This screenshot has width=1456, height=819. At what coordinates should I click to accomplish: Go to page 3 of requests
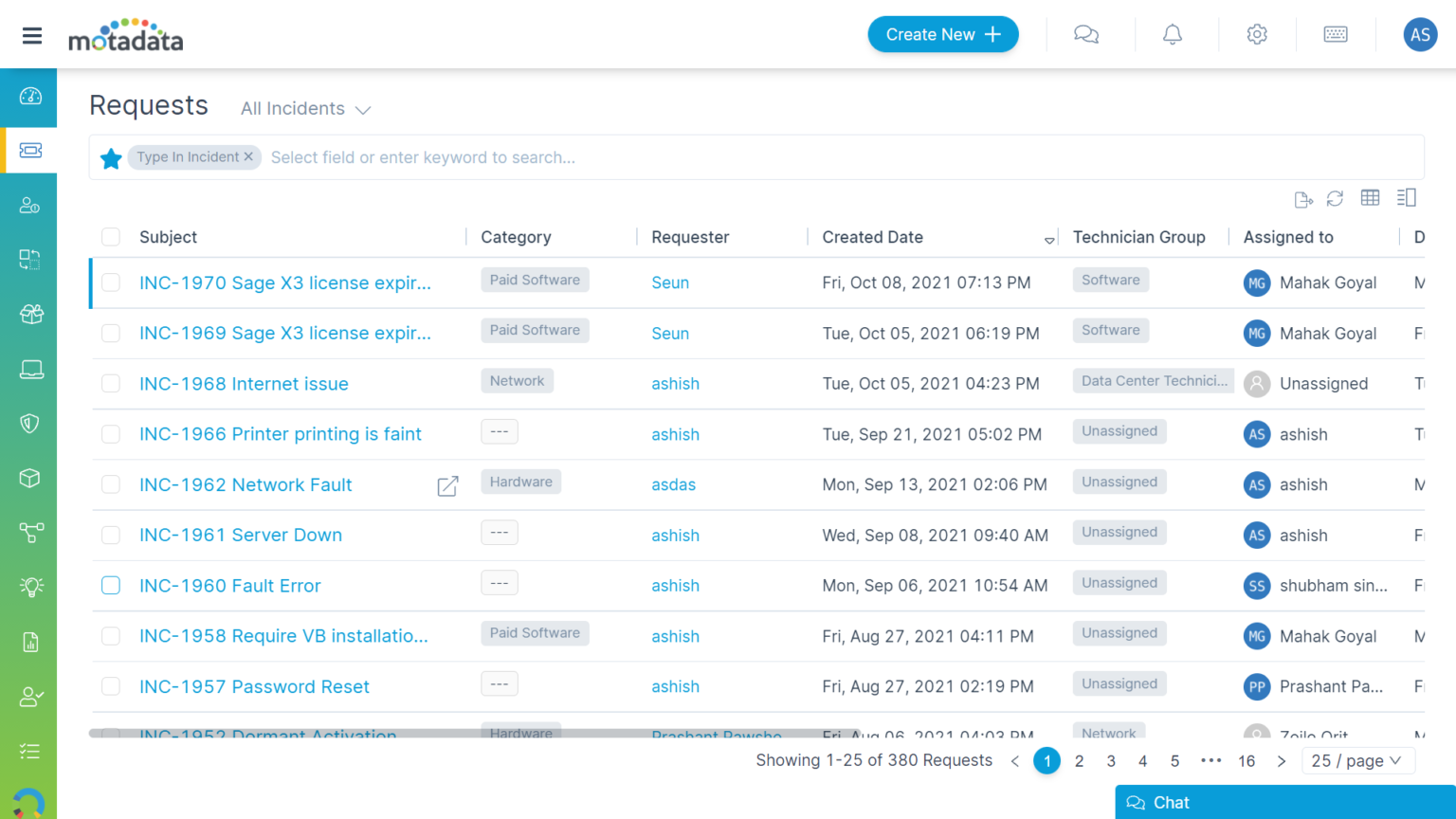[x=1111, y=761]
